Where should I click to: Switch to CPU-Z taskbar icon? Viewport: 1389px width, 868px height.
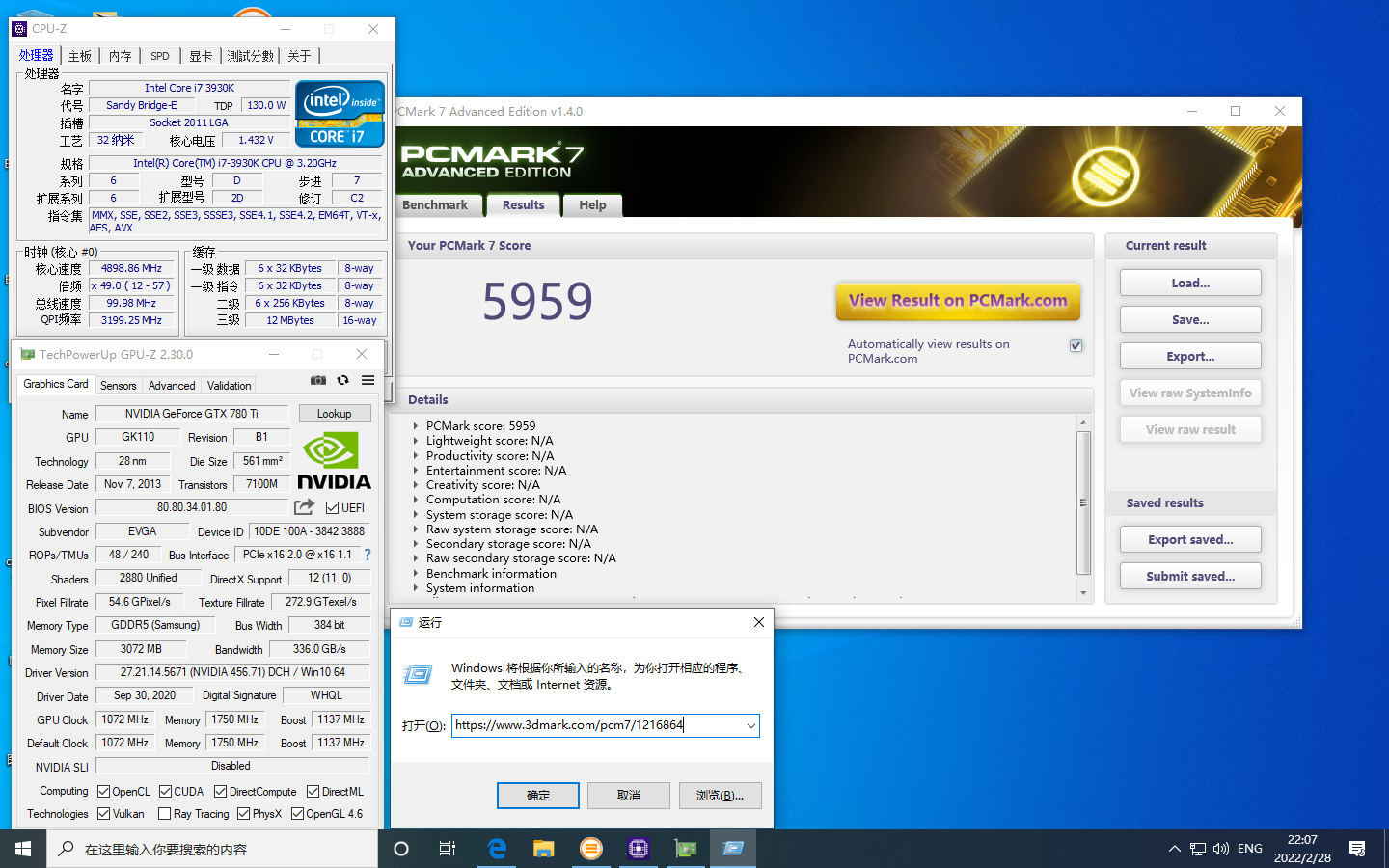pos(639,849)
